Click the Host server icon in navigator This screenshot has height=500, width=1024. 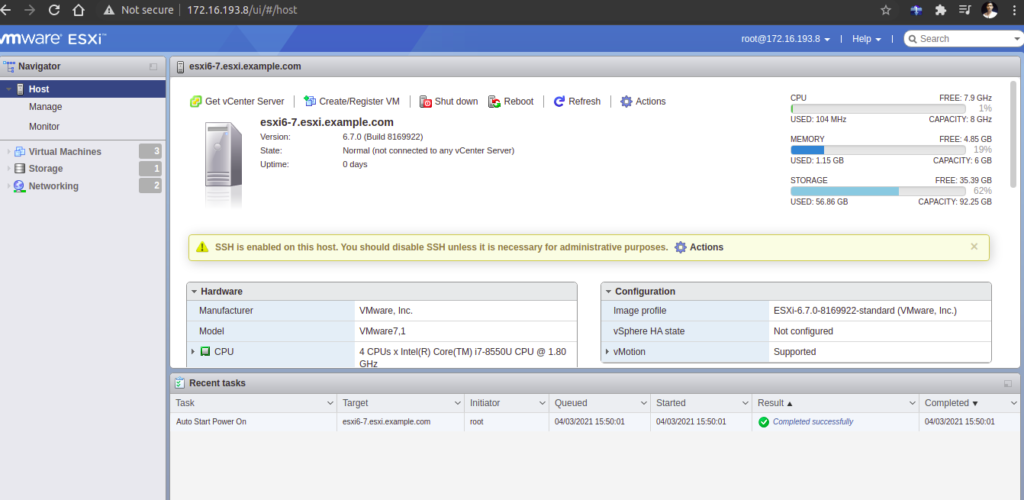20,89
